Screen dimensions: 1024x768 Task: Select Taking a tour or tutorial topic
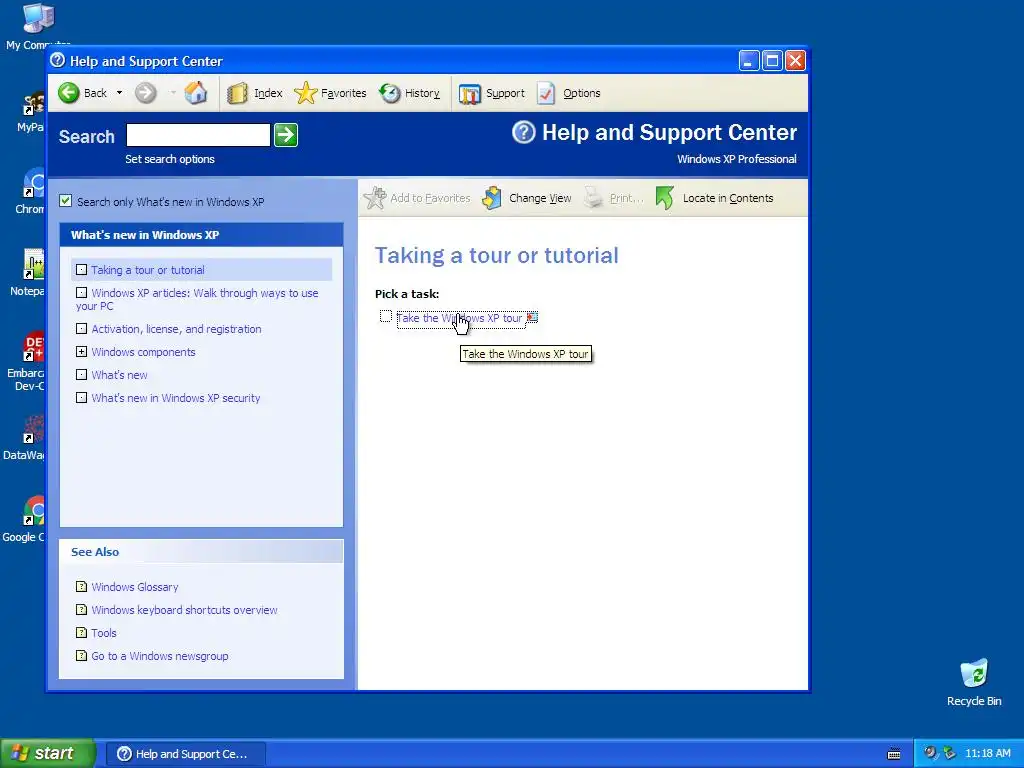148,270
